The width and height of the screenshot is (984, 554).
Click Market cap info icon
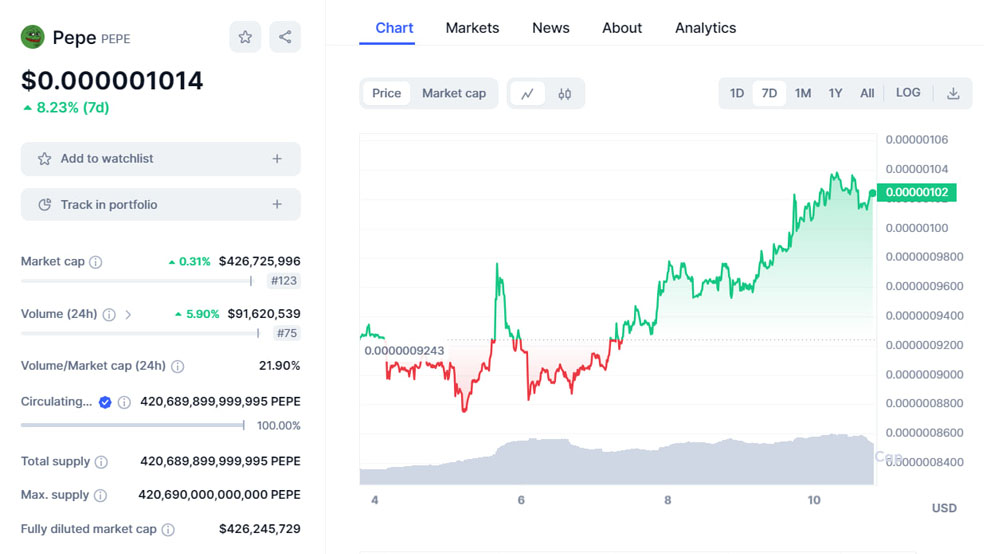pyautogui.click(x=96, y=262)
